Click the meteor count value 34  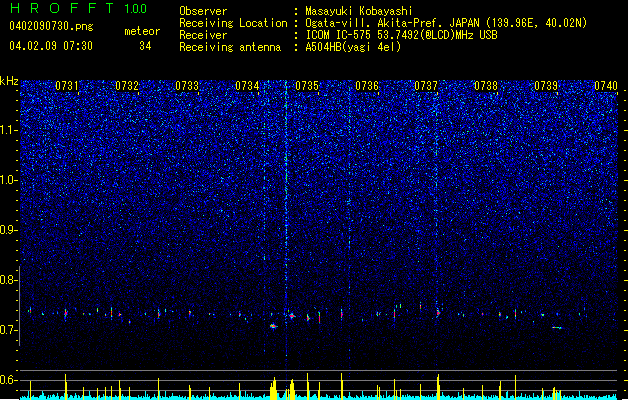click(x=145, y=46)
